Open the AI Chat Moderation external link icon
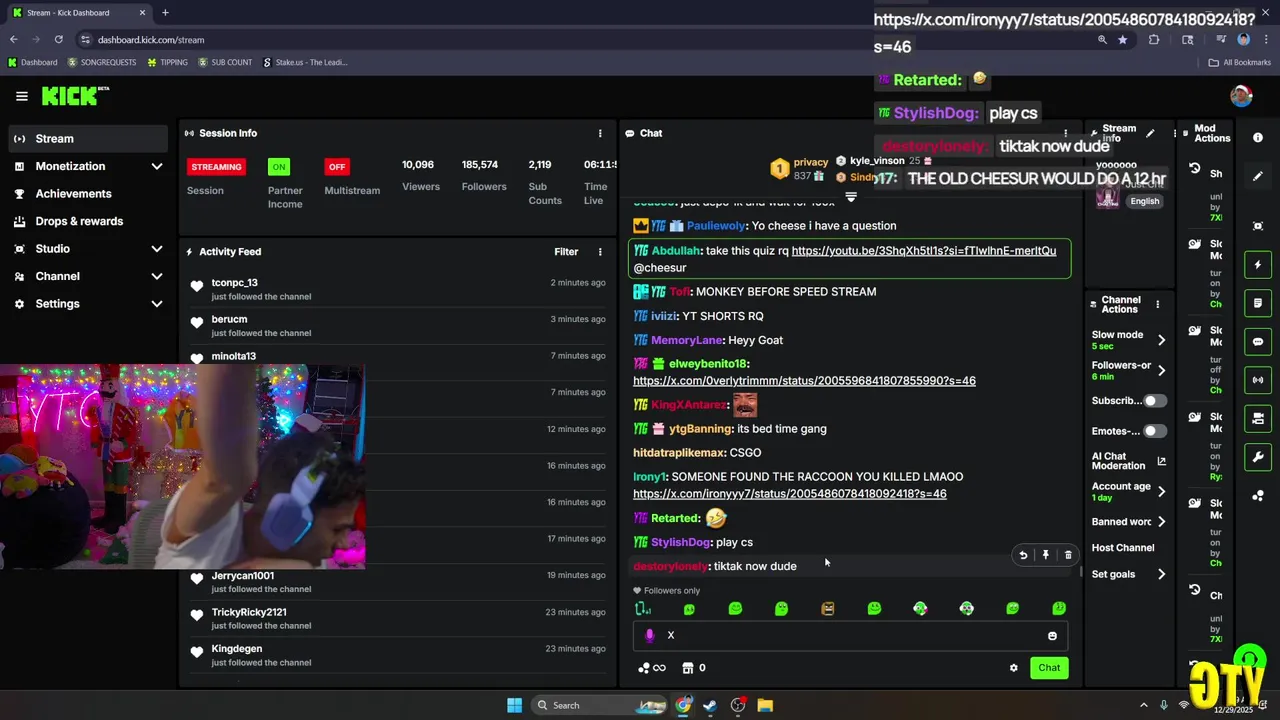Viewport: 1280px width, 720px height. point(1161,461)
